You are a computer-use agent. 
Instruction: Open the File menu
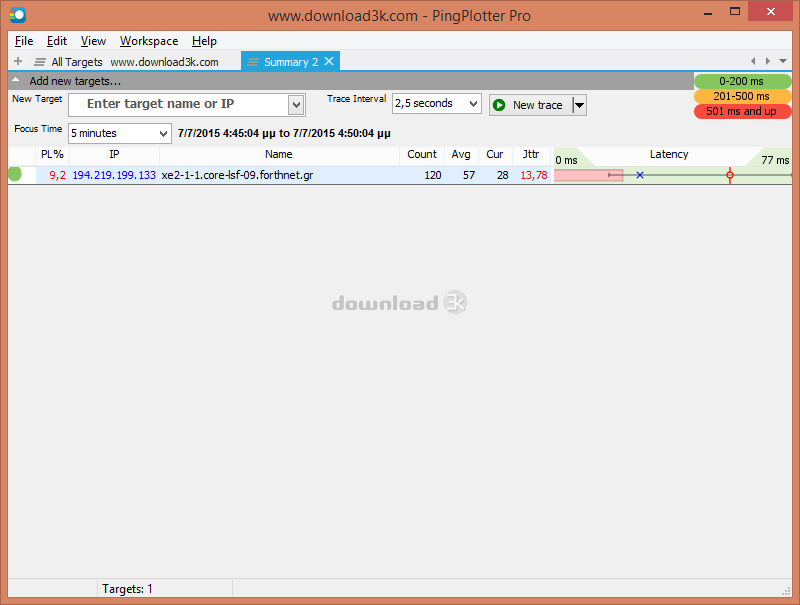coord(24,41)
